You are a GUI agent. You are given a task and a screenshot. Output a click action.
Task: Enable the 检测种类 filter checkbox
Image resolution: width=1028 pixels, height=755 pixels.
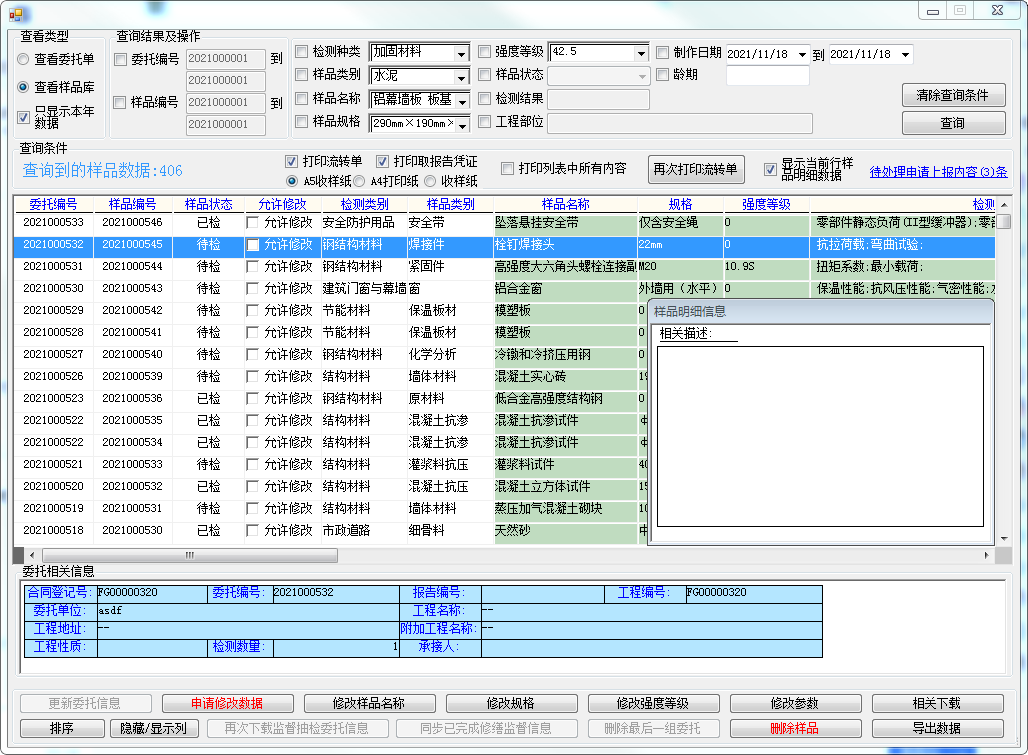pyautogui.click(x=302, y=52)
